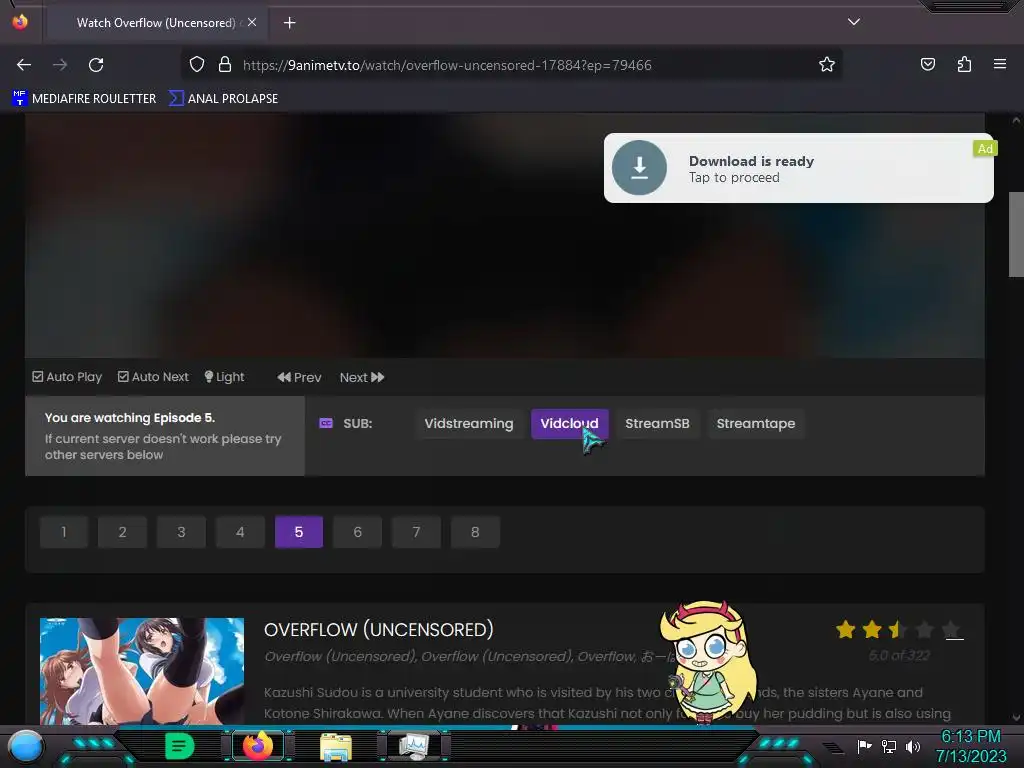Select the Streamtape server

pos(756,423)
